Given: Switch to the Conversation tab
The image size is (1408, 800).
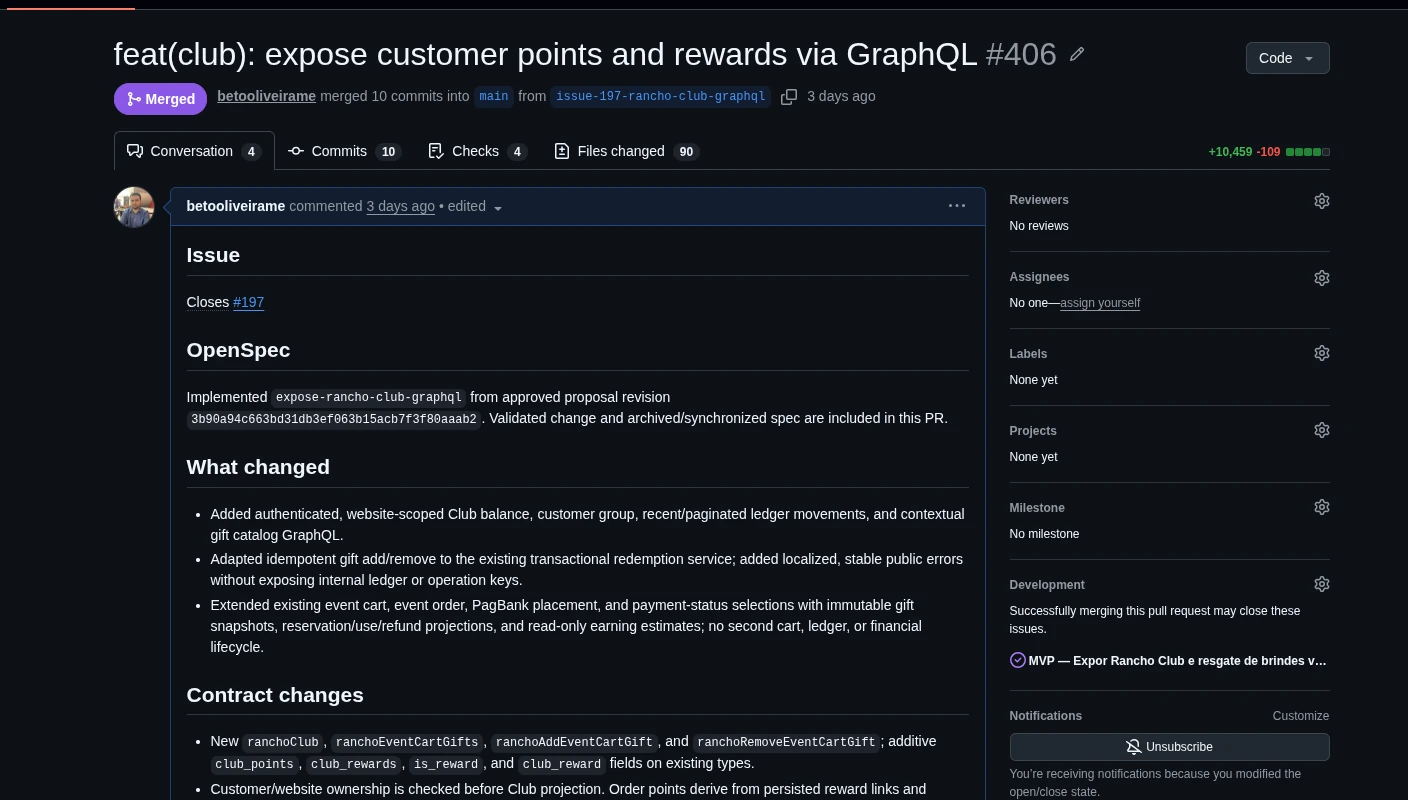Looking at the screenshot, I should (194, 151).
